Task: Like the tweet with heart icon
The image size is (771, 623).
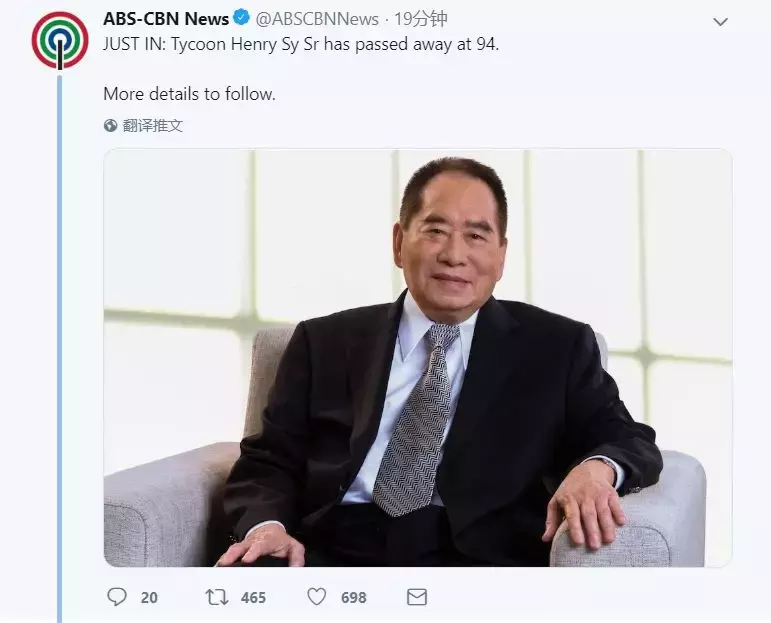Action: tap(317, 596)
